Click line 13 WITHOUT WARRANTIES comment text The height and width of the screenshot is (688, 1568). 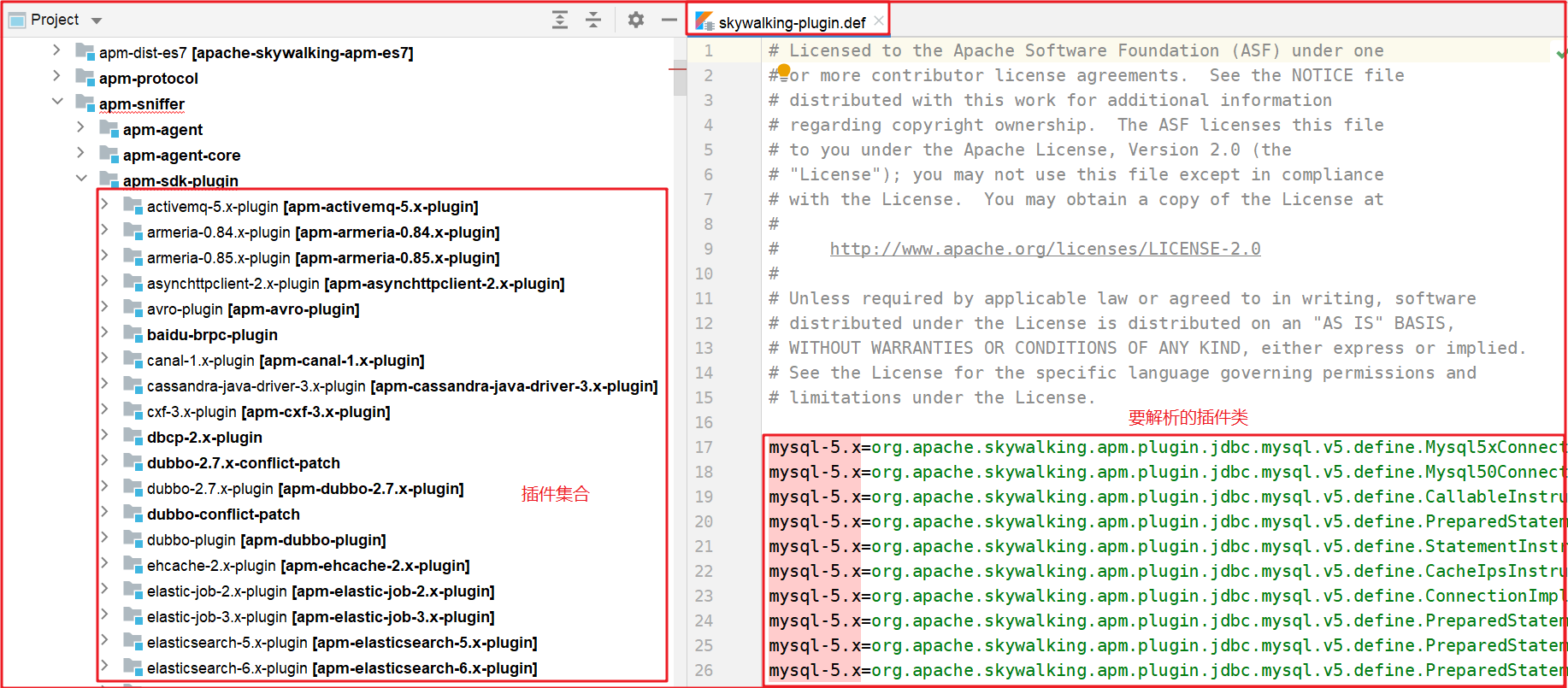1147,348
